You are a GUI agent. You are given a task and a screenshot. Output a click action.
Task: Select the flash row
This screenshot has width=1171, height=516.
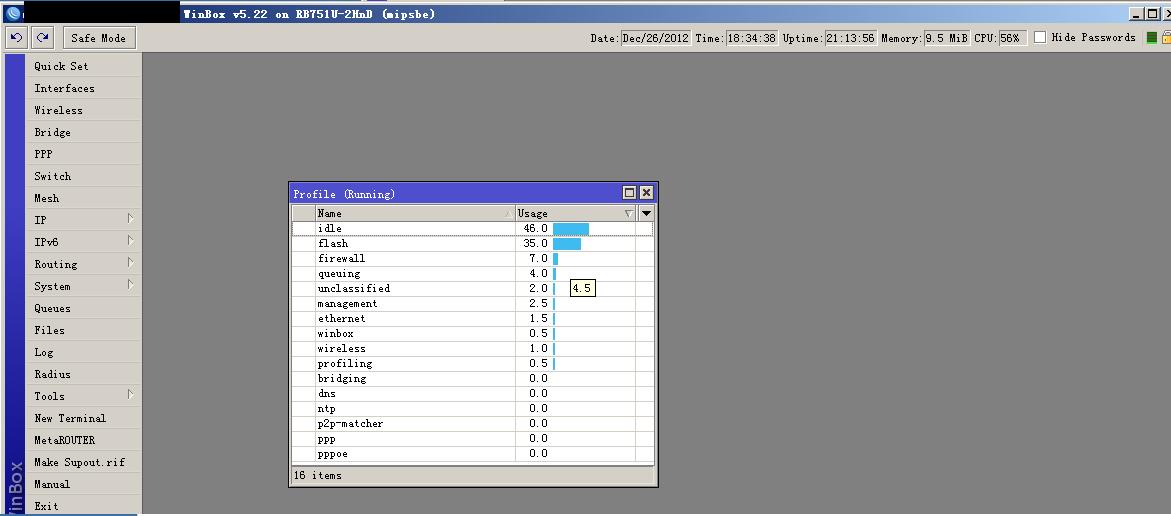point(473,243)
